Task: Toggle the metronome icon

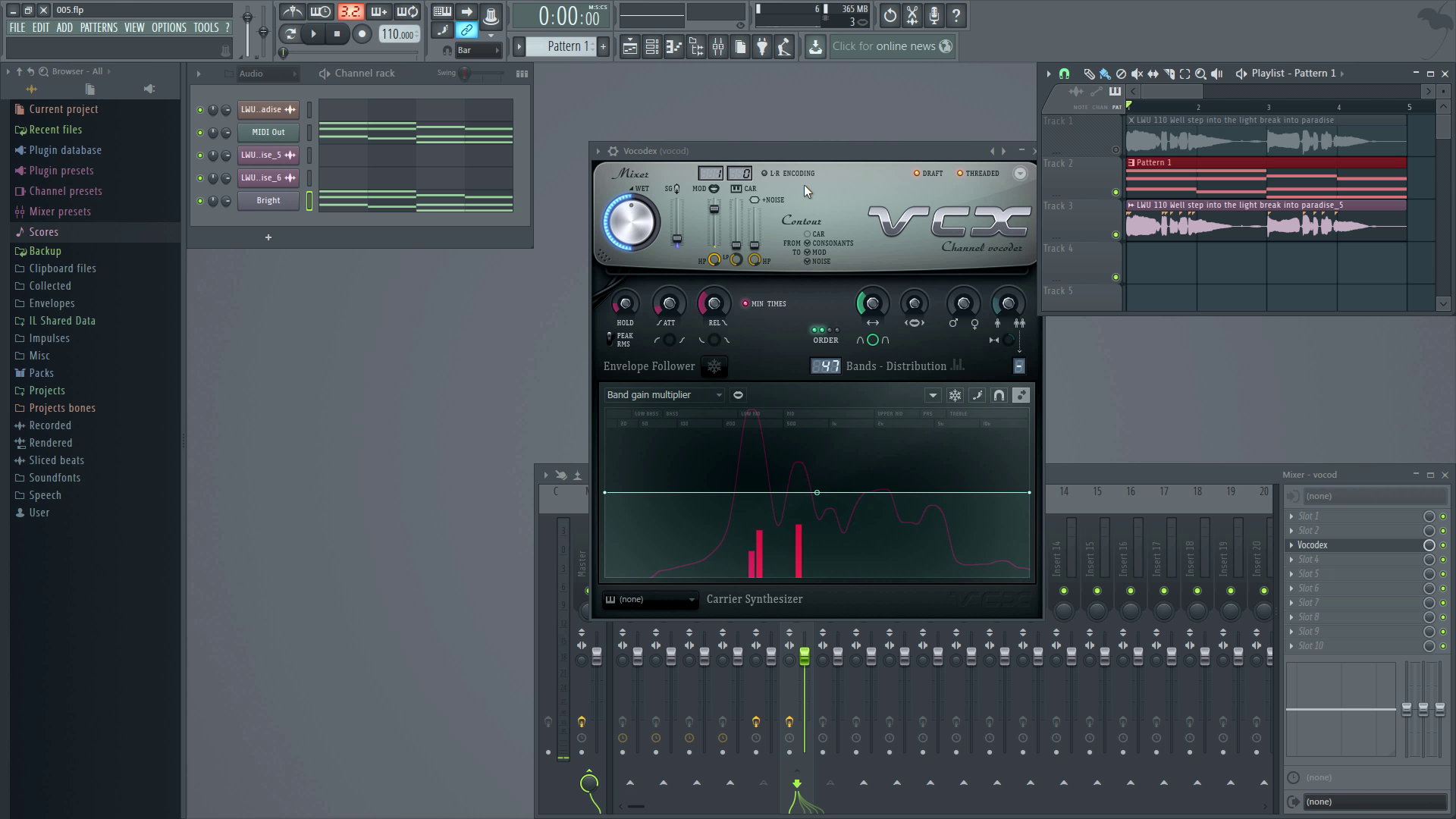Action: tap(292, 12)
